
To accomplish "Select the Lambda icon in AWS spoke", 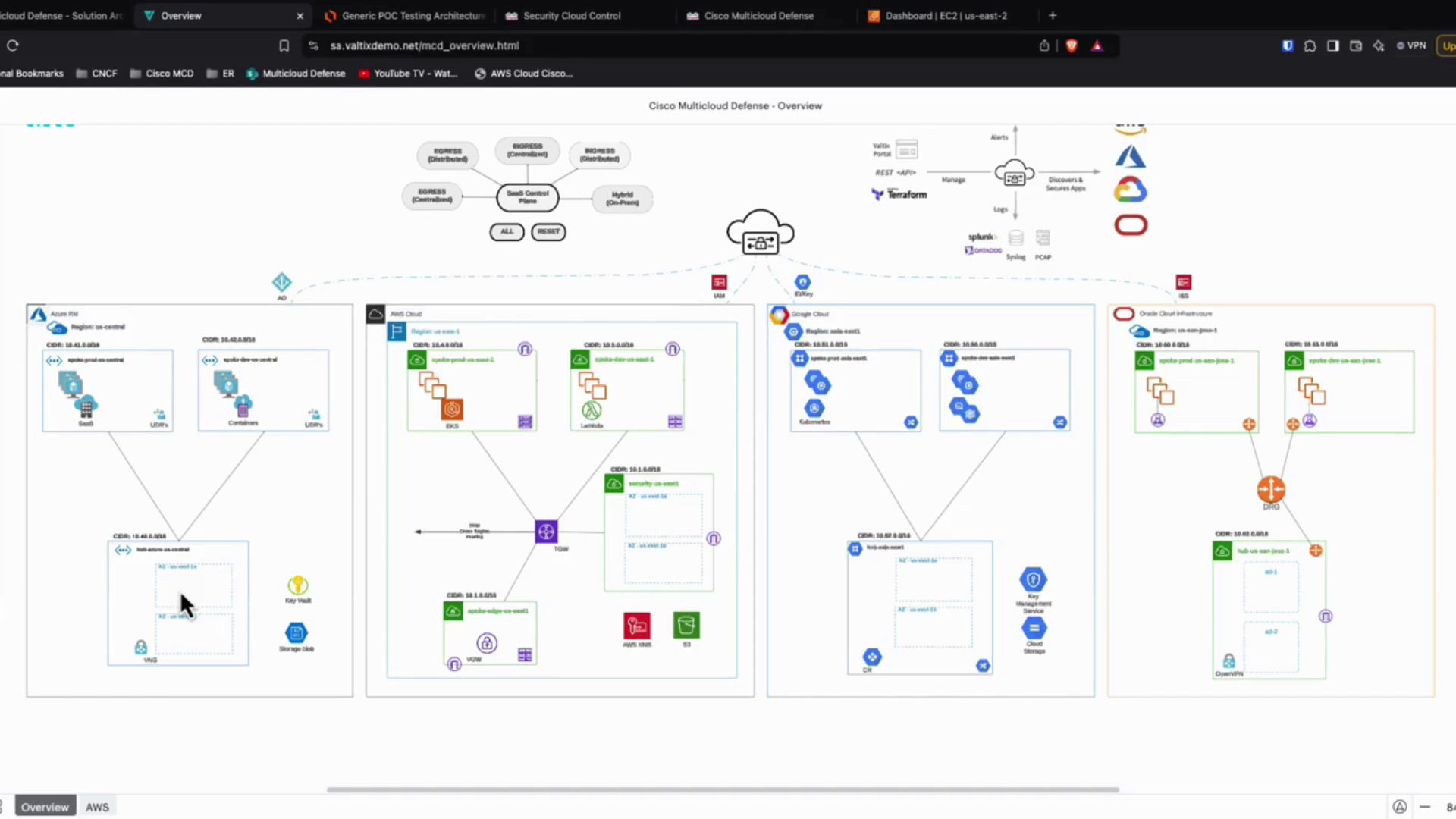I will pyautogui.click(x=591, y=410).
